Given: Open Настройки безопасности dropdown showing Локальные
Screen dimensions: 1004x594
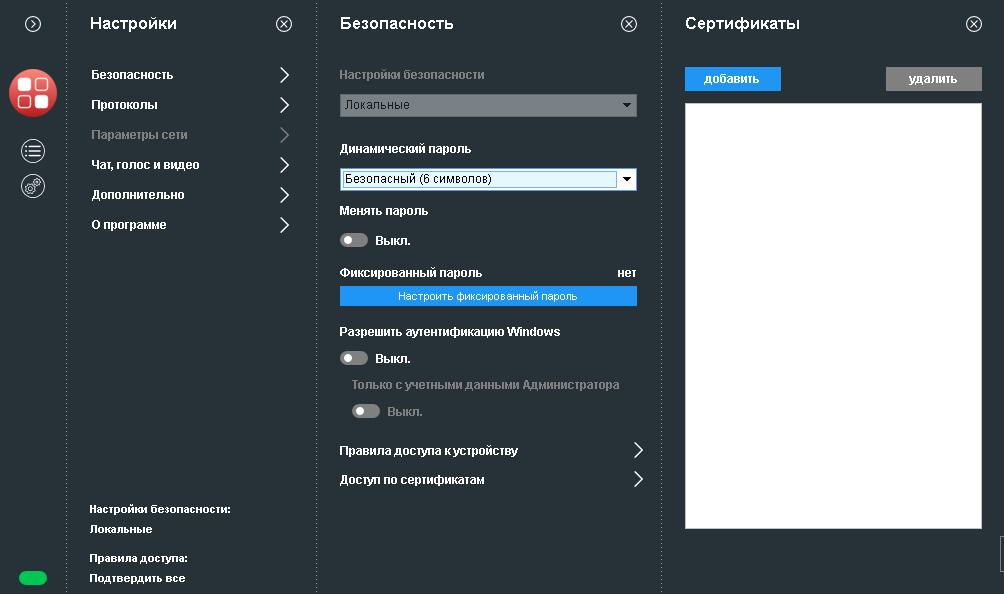Looking at the screenshot, I should tap(488, 105).
